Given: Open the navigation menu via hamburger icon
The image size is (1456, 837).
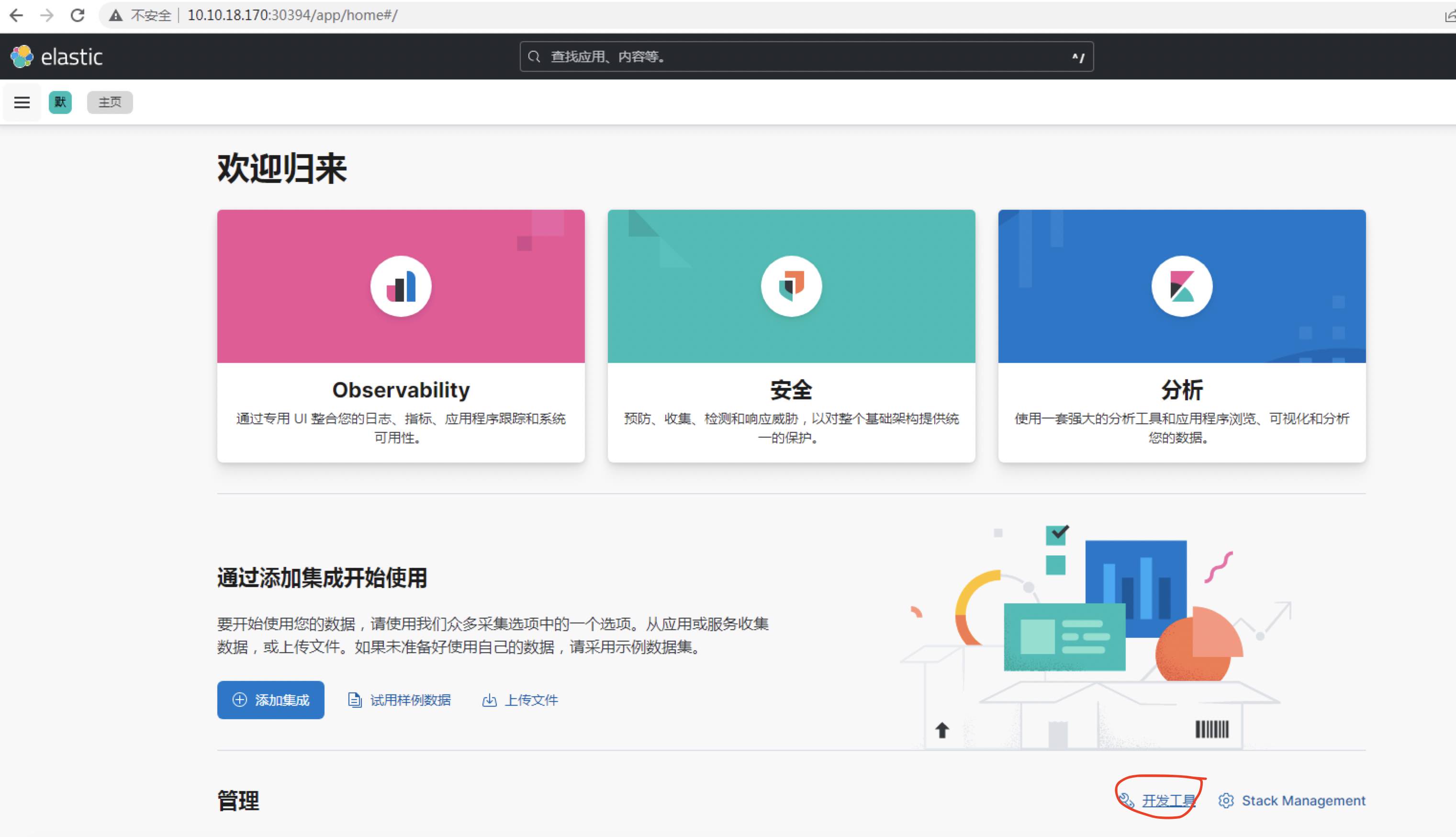Looking at the screenshot, I should pos(21,102).
